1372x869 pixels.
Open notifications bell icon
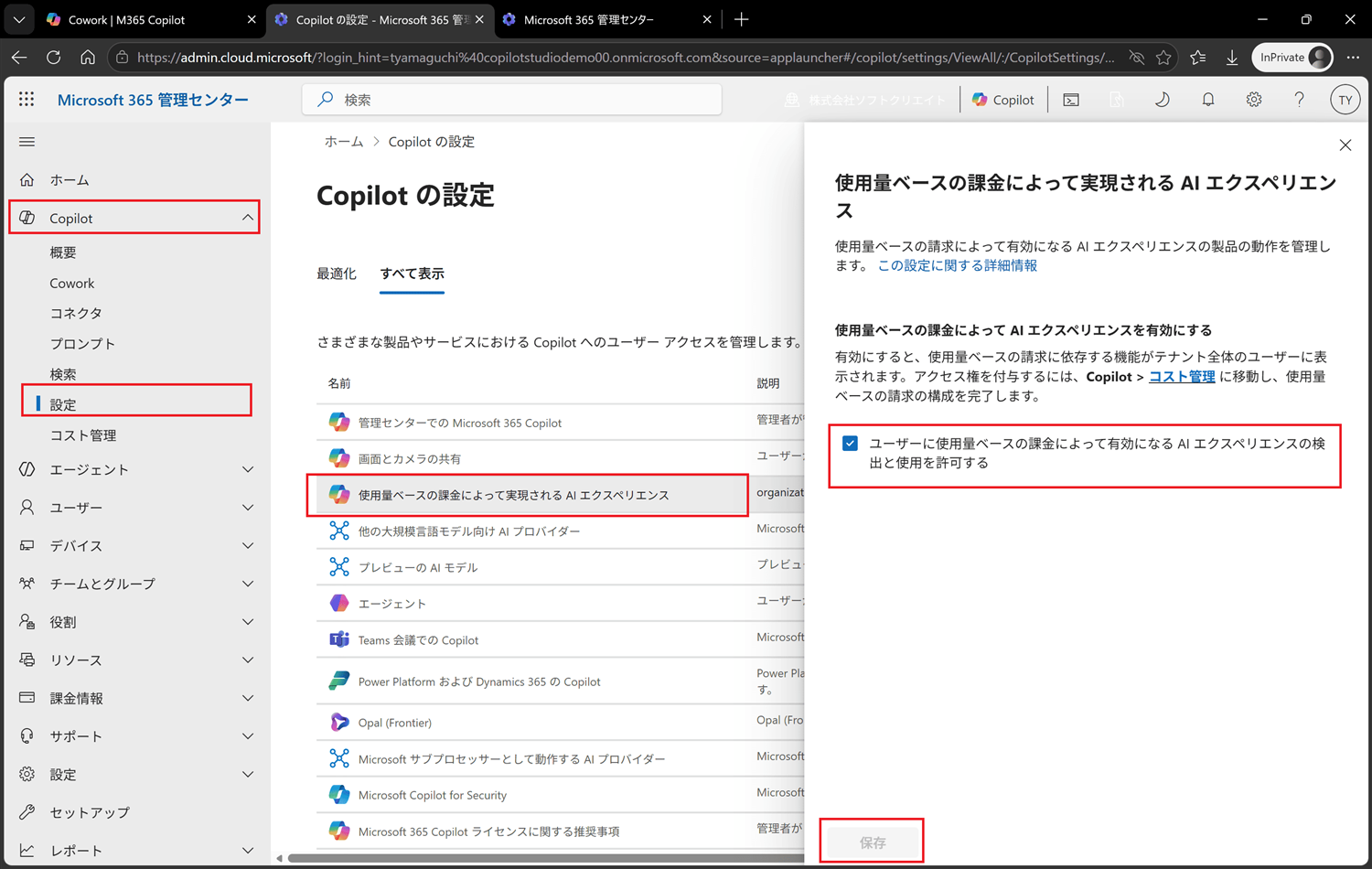1208,100
